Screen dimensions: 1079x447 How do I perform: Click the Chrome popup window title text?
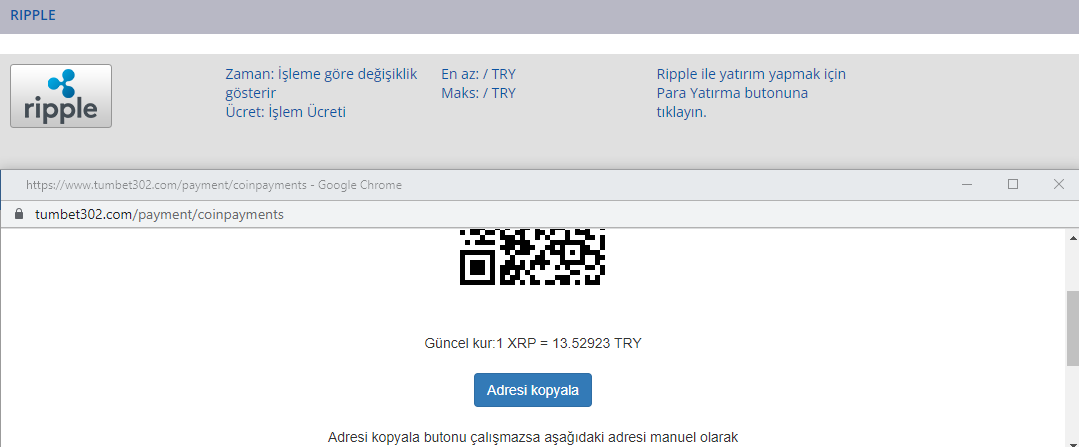click(x=214, y=185)
